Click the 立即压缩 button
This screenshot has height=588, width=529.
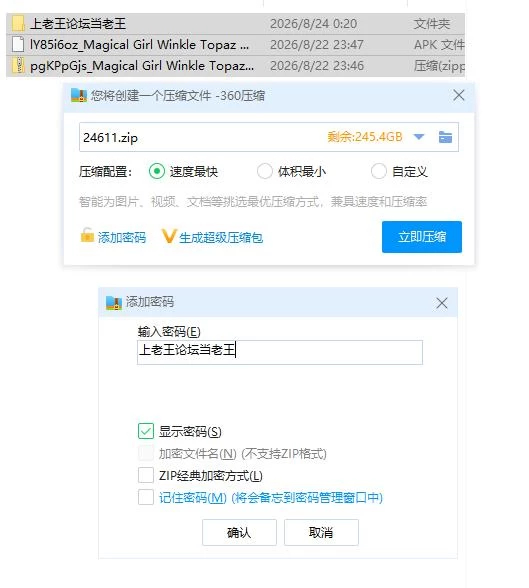[x=422, y=237]
